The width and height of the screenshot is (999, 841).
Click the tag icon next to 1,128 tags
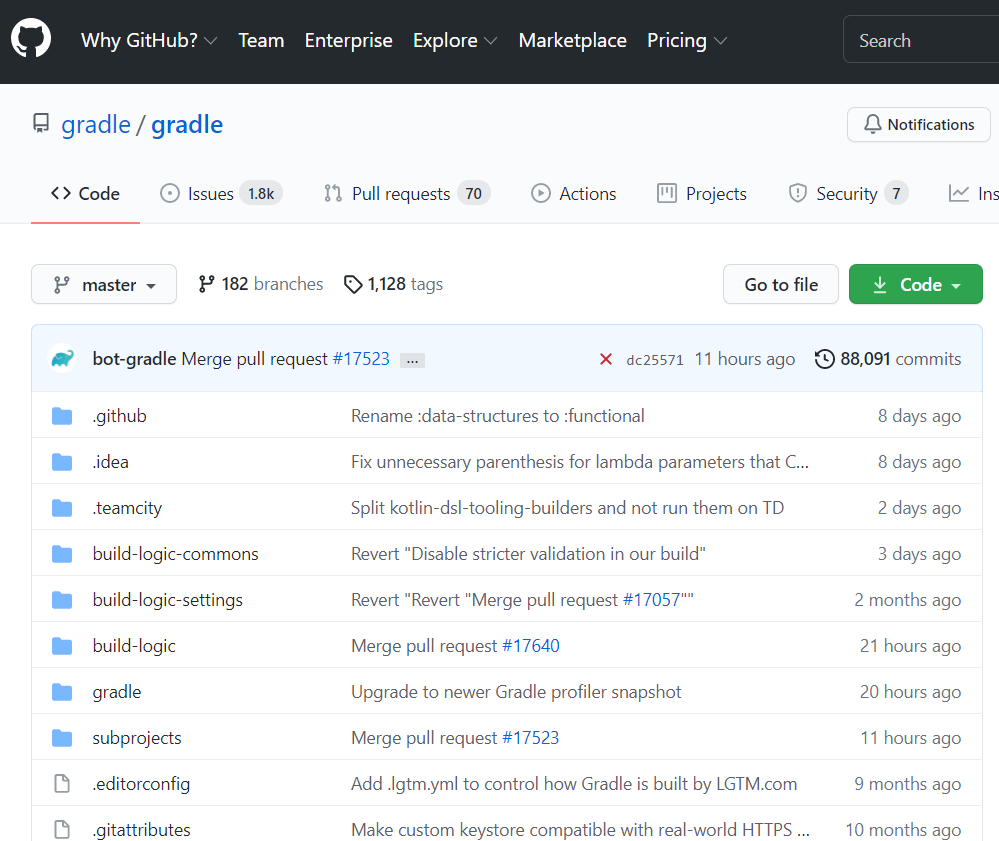coord(353,284)
